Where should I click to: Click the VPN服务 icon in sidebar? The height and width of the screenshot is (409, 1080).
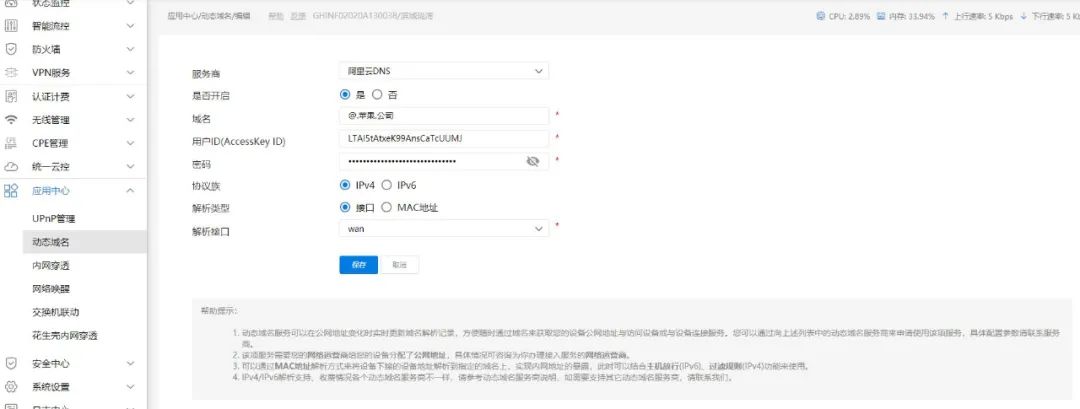click(11, 73)
